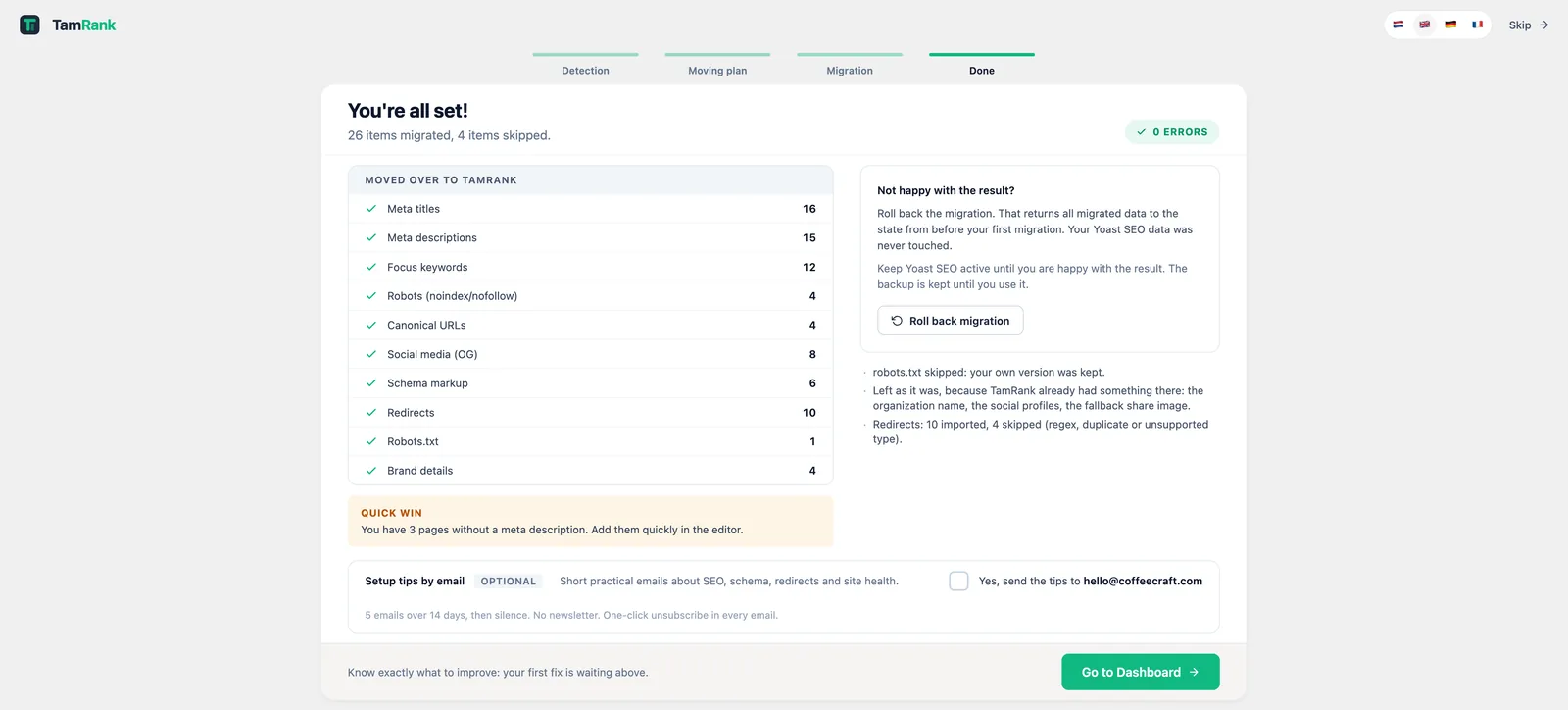This screenshot has height=710, width=1568.
Task: Click the checkmark beside Meta titles
Action: (371, 209)
